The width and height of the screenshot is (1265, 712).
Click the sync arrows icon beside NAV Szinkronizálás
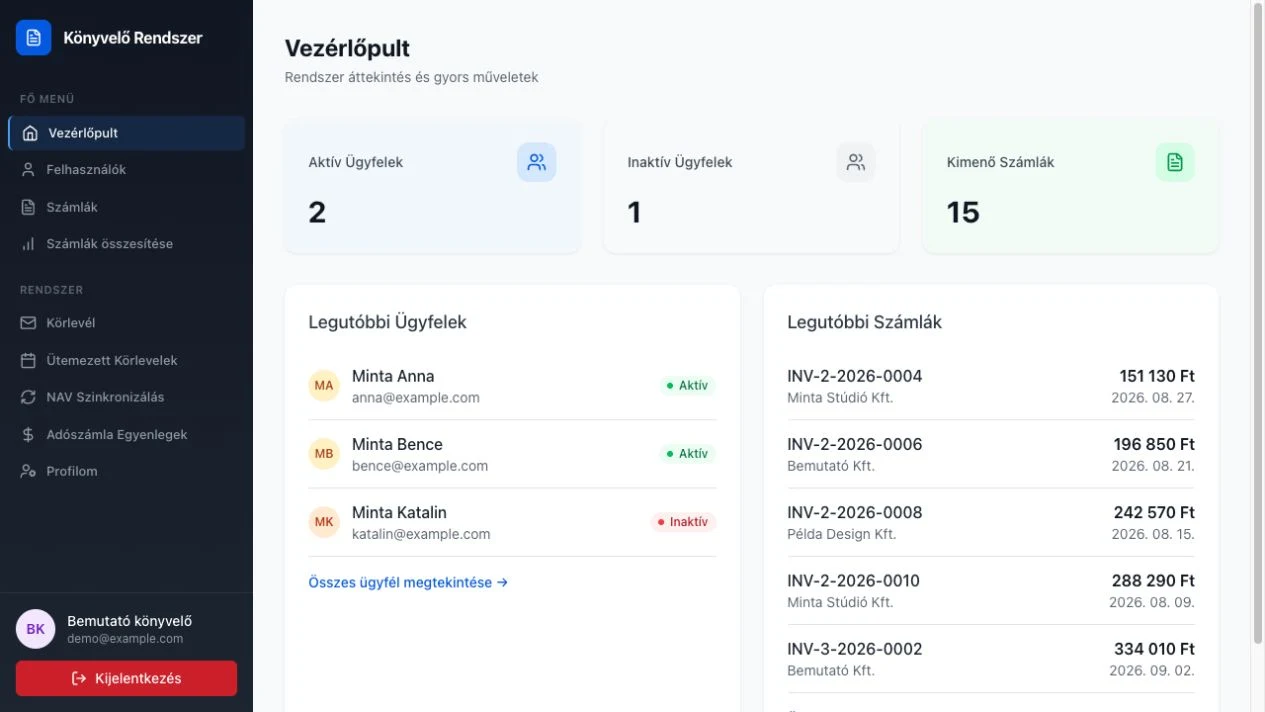(x=28, y=397)
